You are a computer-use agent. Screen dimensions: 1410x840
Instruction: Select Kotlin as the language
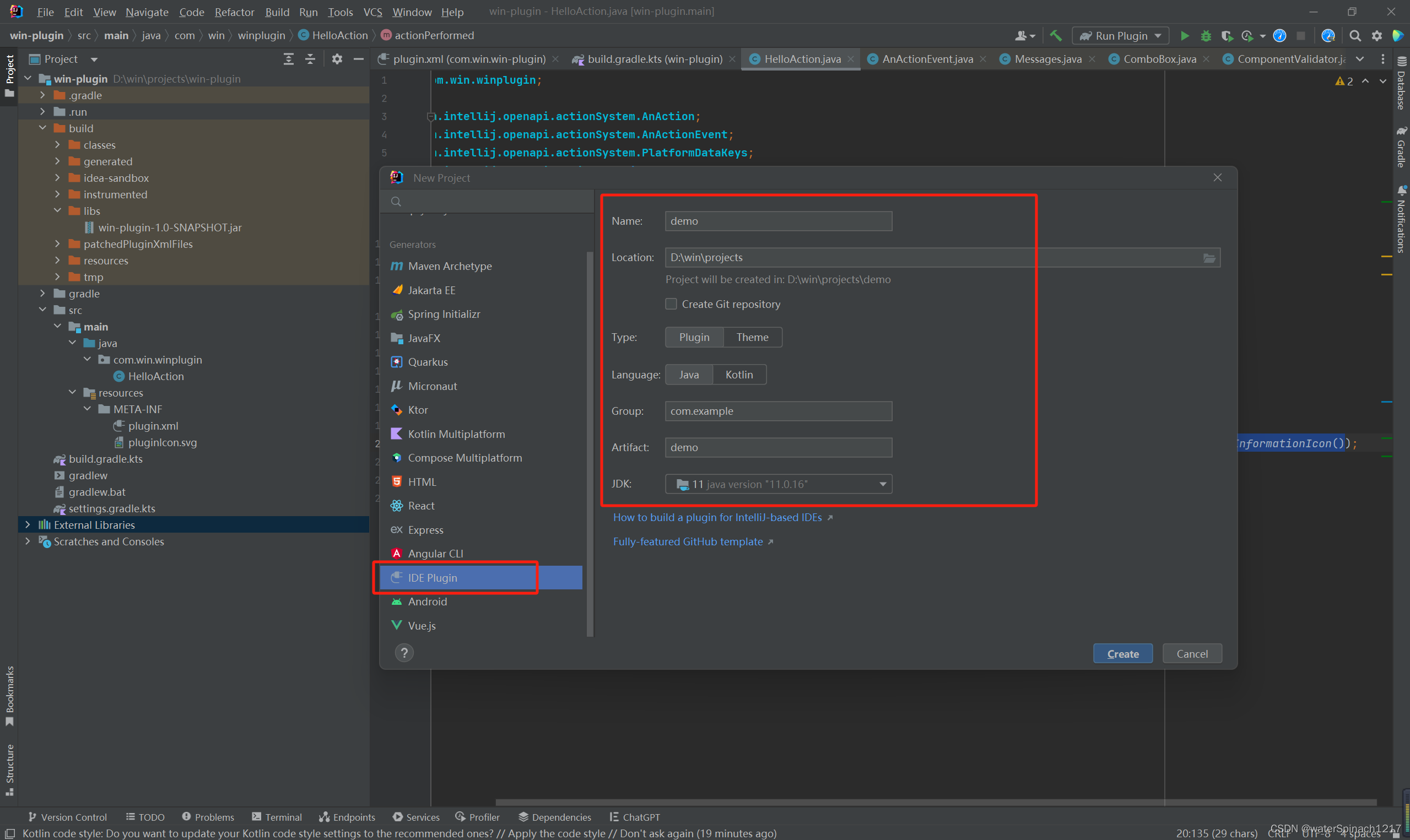coord(739,375)
